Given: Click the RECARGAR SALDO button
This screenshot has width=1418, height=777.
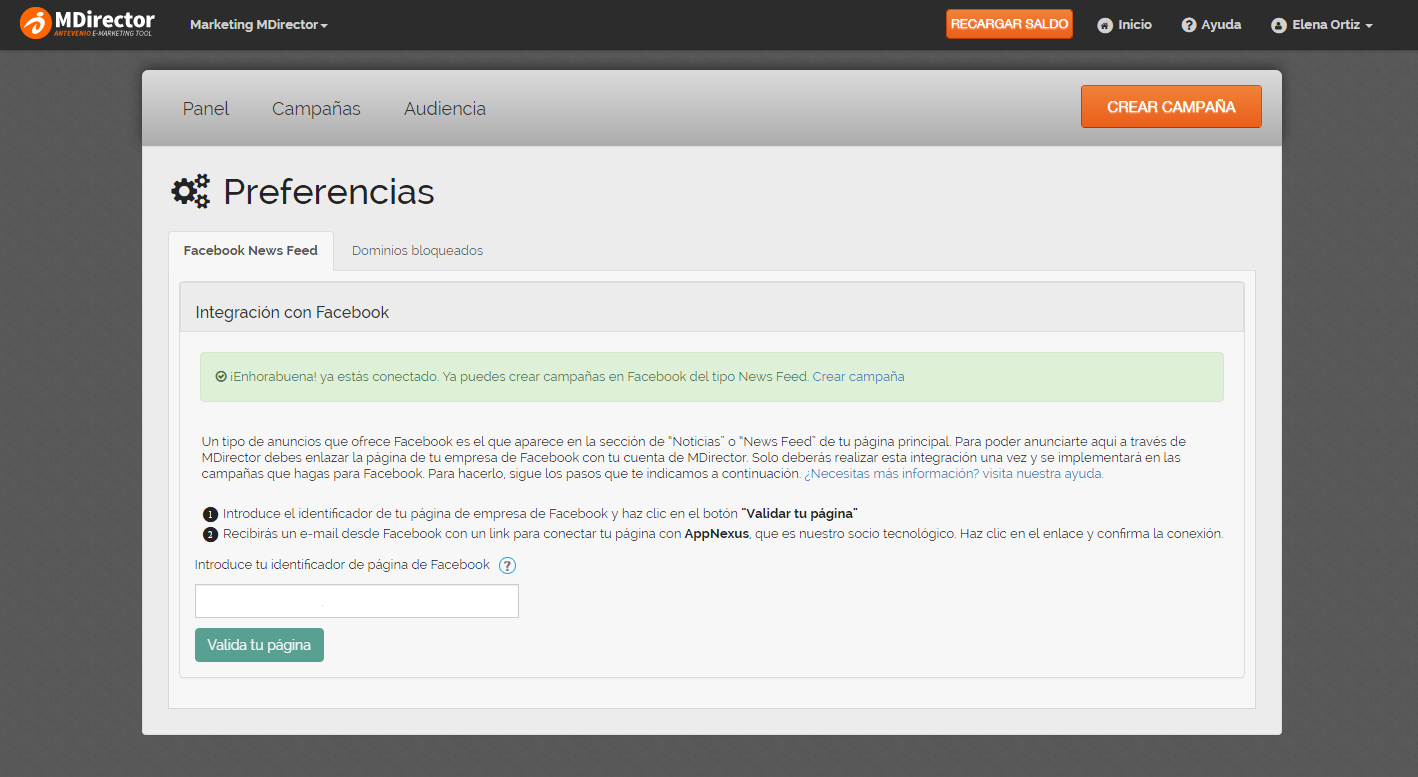Looking at the screenshot, I should [1009, 24].
